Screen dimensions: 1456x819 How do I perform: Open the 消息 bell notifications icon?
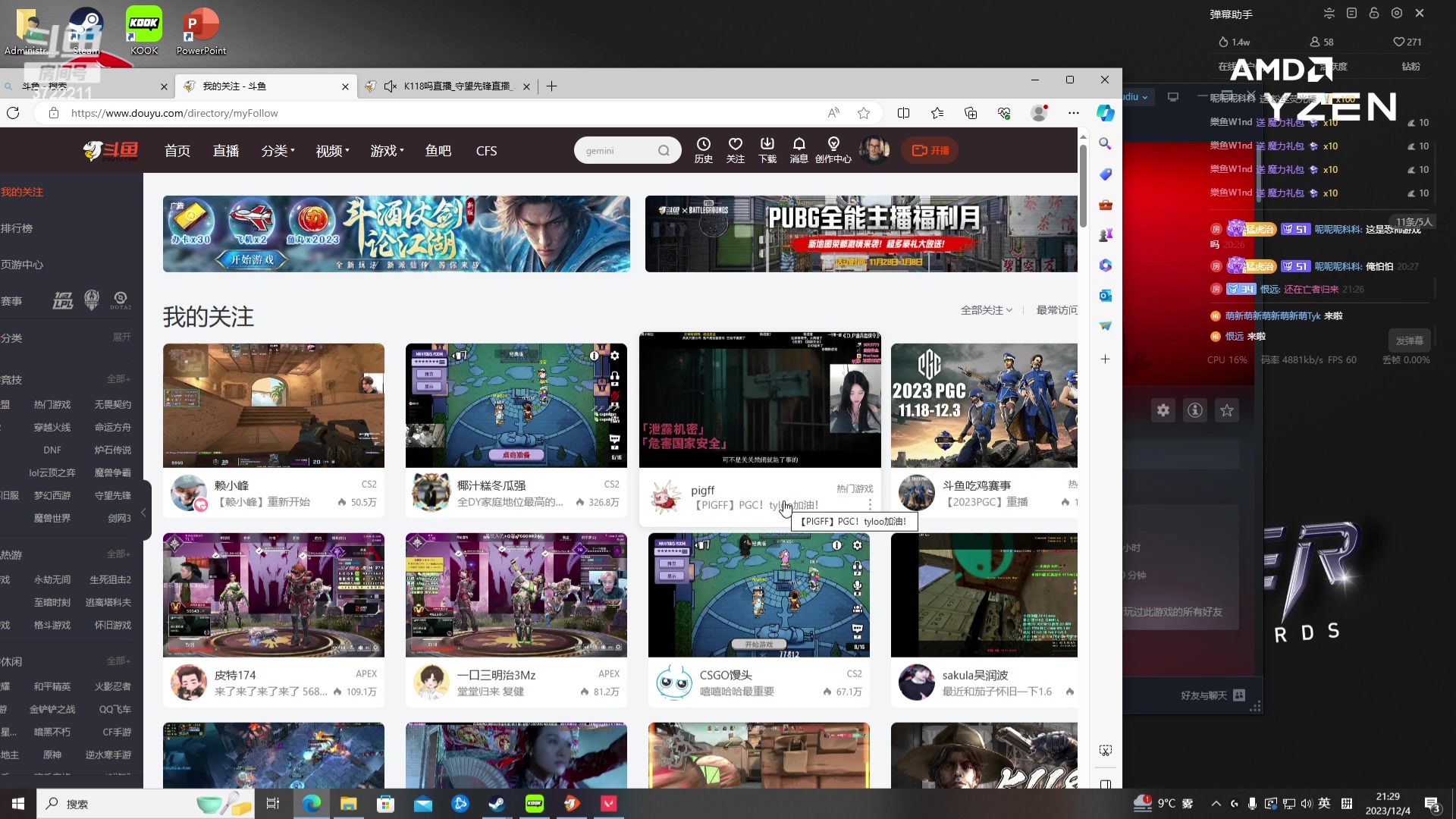pos(799,150)
